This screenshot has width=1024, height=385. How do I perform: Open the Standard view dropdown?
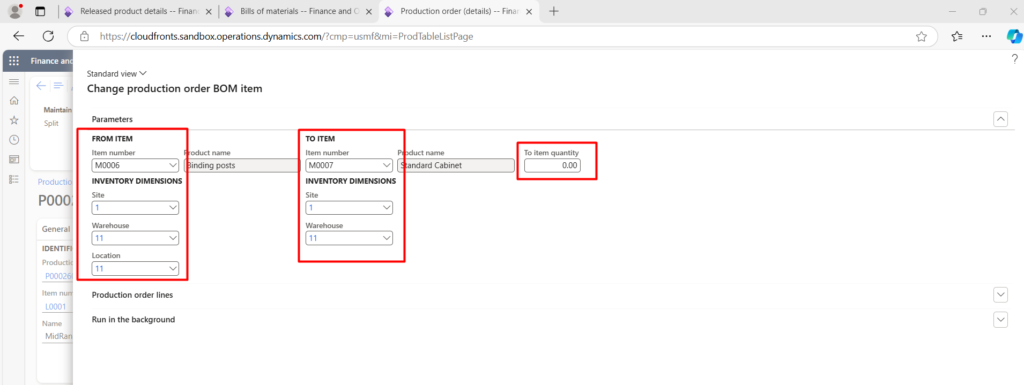tap(117, 74)
